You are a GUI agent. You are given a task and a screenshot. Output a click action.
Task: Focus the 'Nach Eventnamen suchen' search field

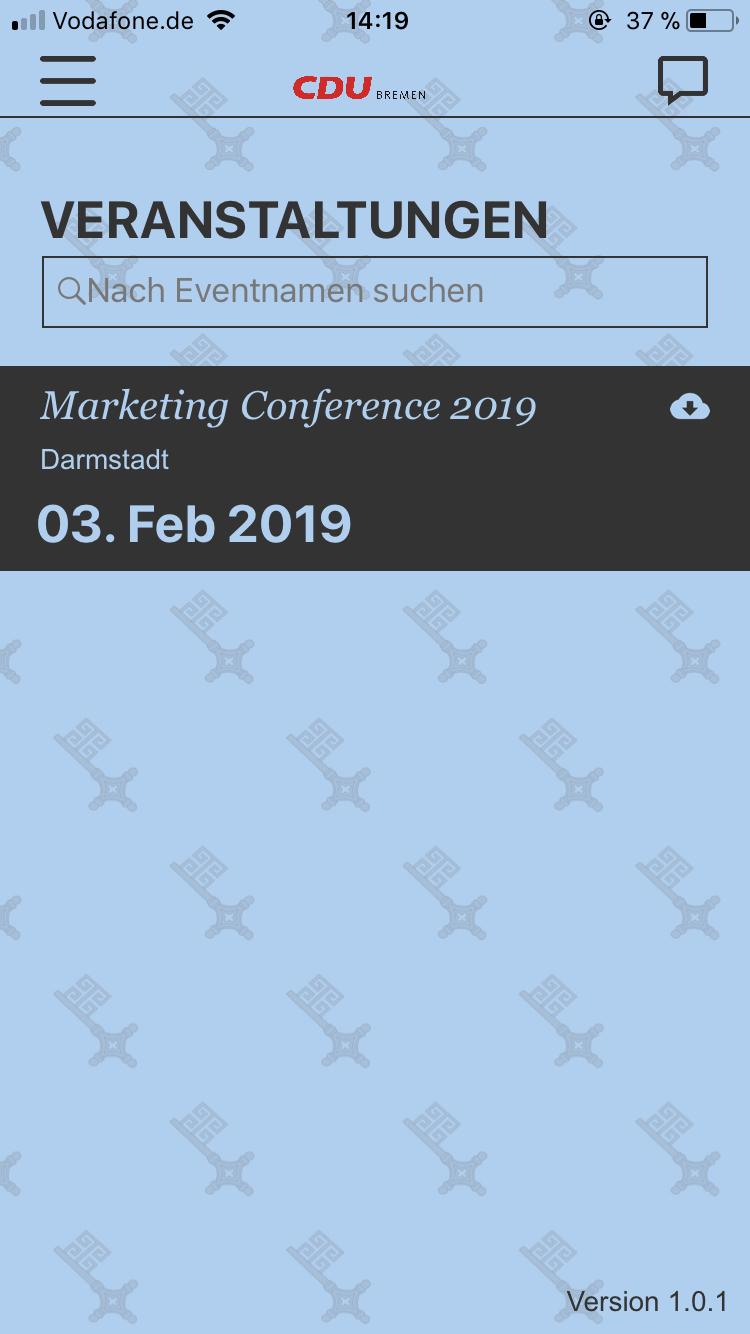coord(390,291)
